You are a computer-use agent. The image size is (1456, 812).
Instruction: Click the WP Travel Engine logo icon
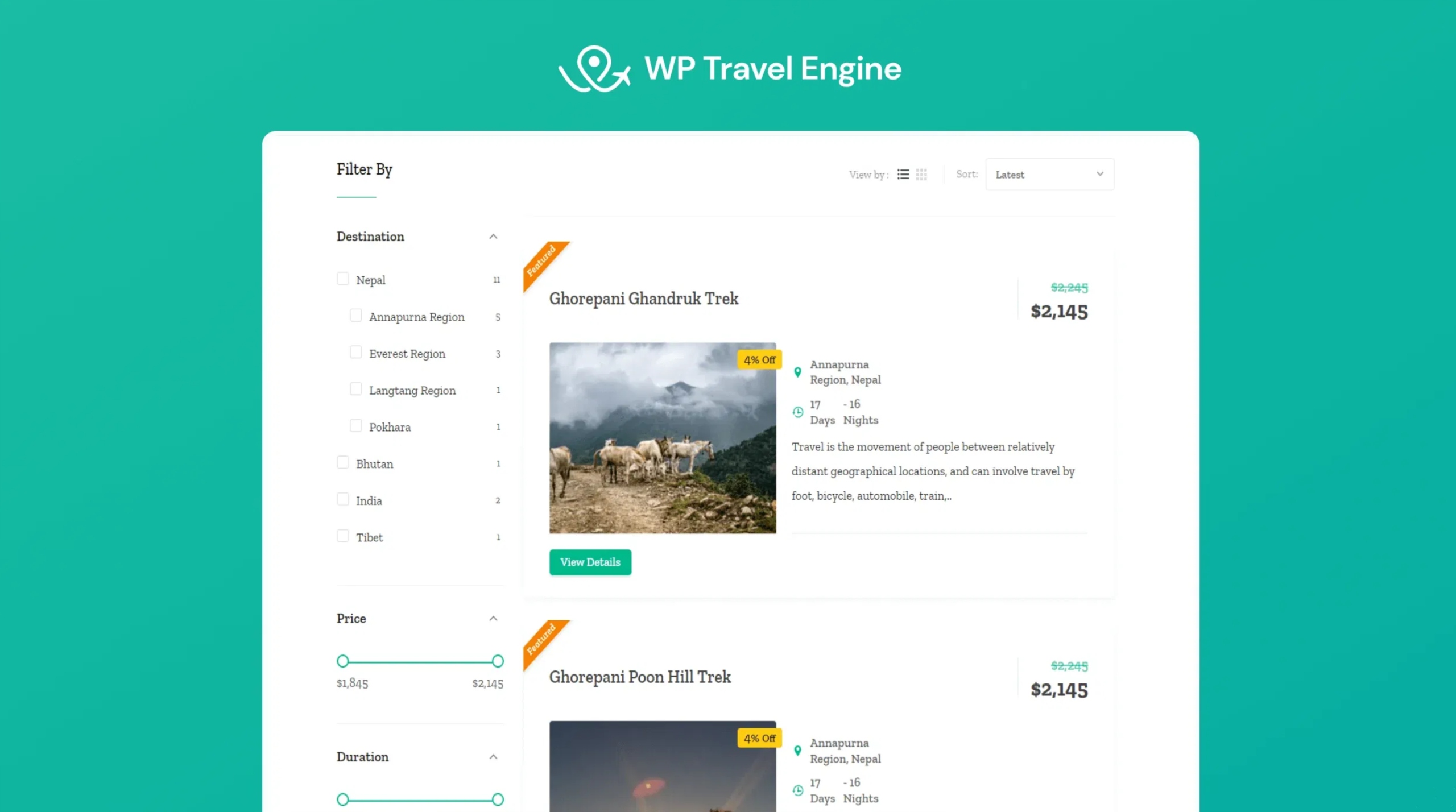(594, 69)
